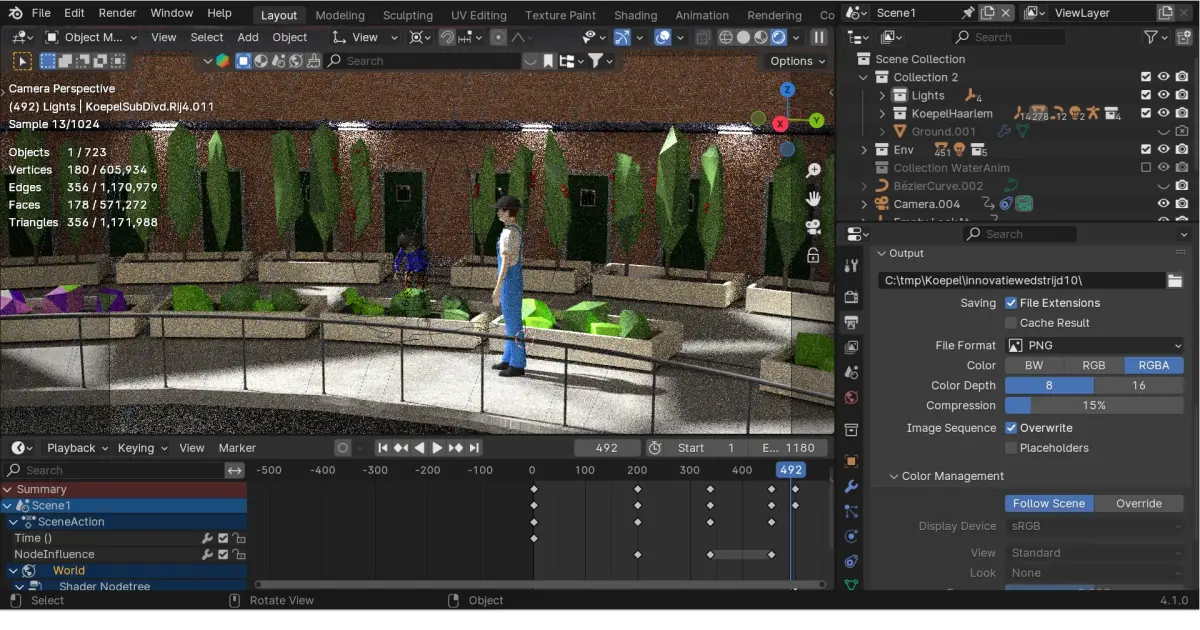
Task: Click the play animation button
Action: [437, 448]
